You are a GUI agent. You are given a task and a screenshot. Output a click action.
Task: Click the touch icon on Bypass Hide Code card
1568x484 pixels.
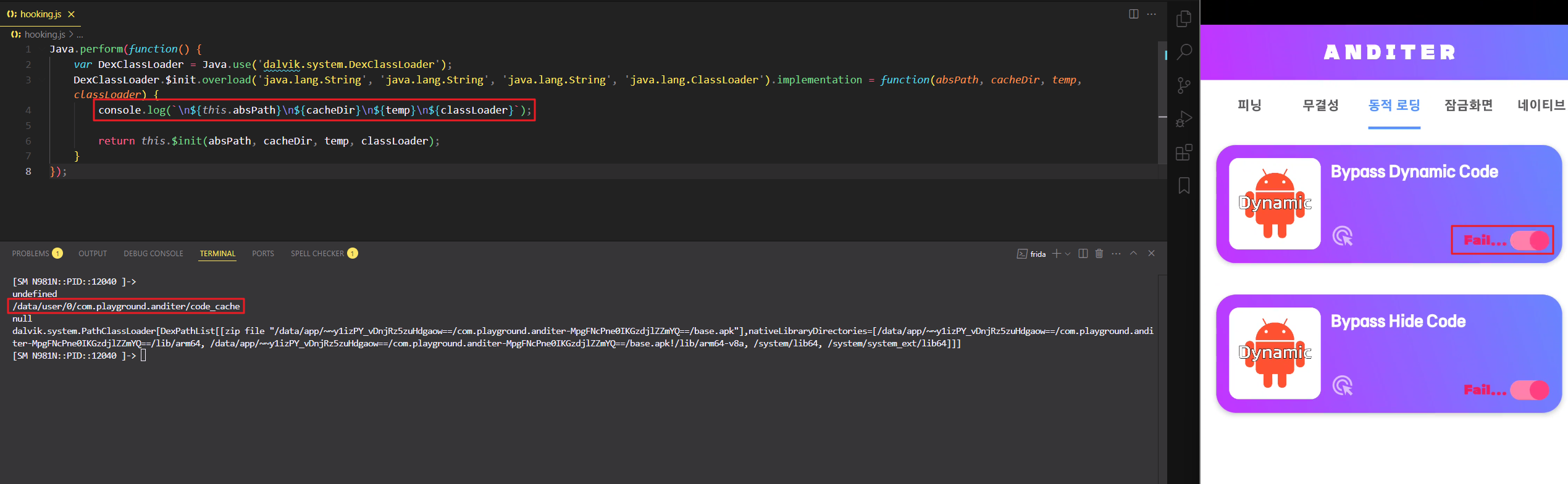[x=1343, y=386]
